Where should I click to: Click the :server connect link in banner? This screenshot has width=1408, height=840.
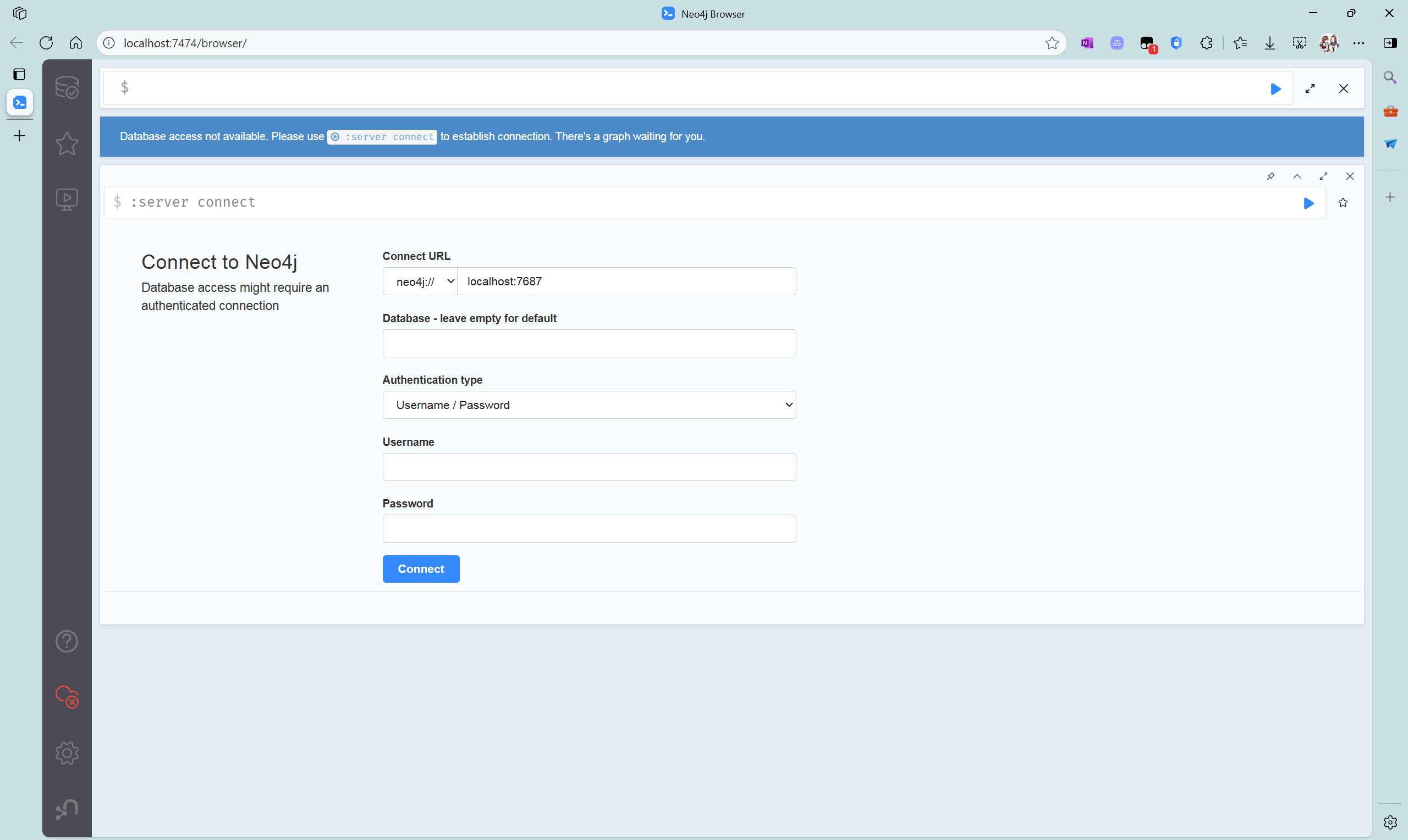[382, 137]
